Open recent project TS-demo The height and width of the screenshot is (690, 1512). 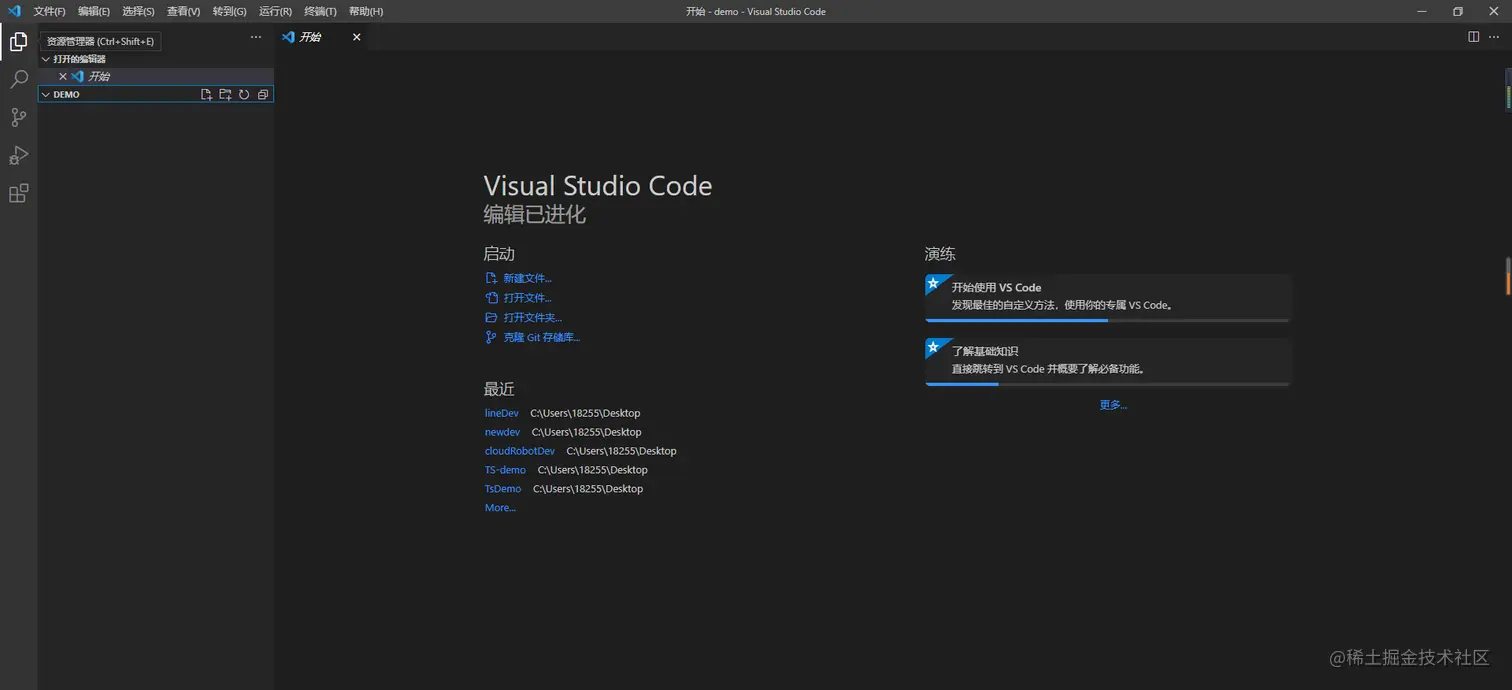(505, 470)
